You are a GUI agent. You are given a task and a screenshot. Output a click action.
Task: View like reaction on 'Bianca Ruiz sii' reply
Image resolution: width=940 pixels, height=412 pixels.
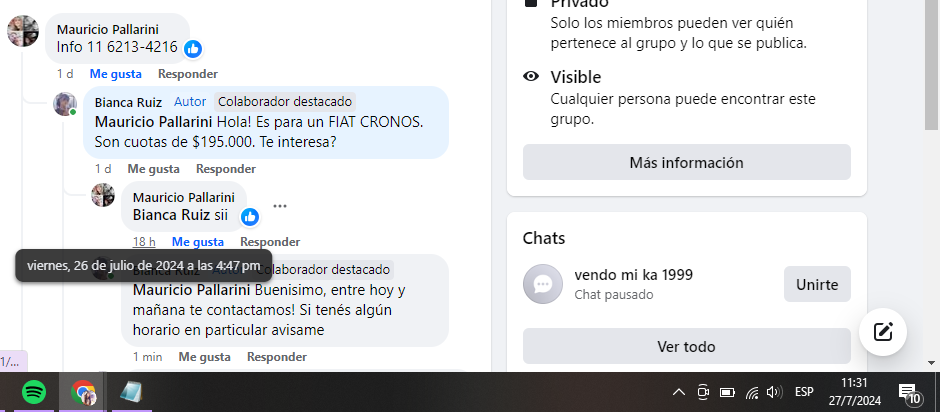pos(250,217)
